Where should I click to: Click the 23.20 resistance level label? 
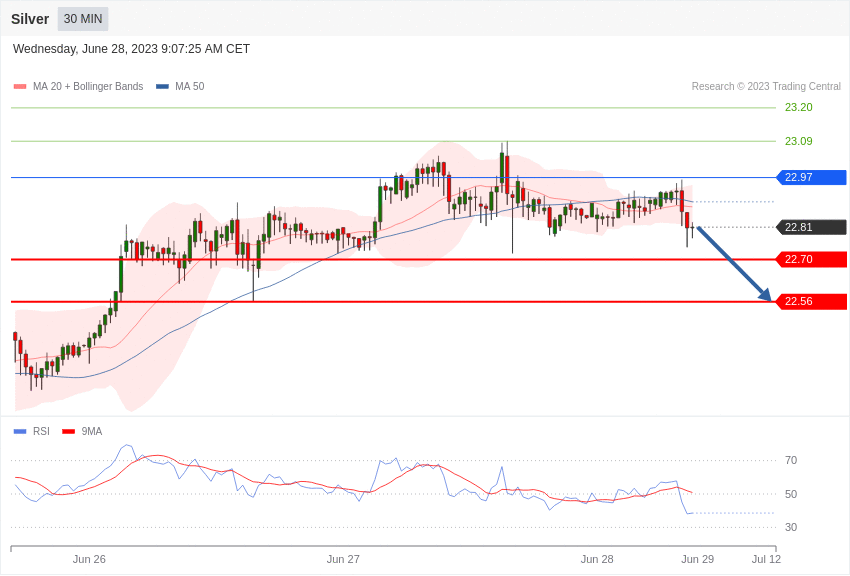point(799,107)
